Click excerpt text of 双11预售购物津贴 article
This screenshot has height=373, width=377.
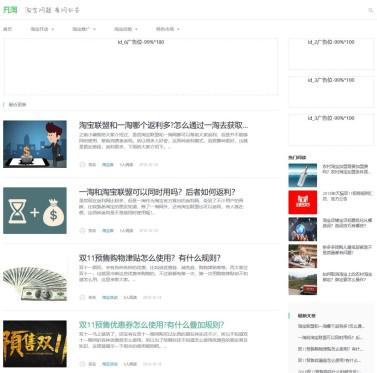tap(163, 273)
